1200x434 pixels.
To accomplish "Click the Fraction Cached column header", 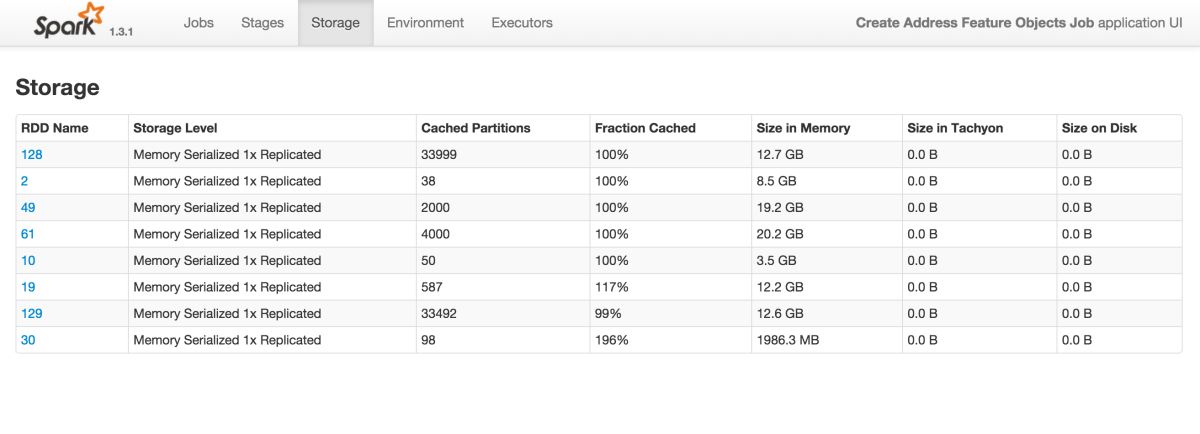I will pos(645,128).
